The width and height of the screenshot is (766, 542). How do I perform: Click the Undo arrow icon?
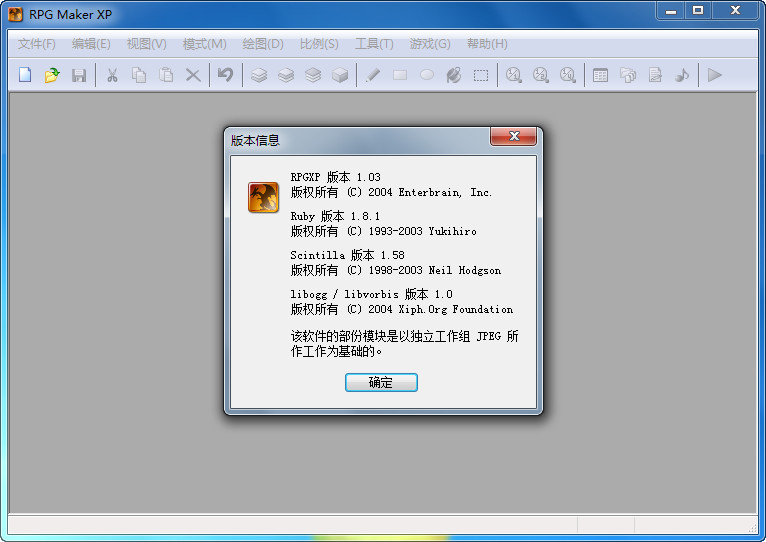[225, 75]
